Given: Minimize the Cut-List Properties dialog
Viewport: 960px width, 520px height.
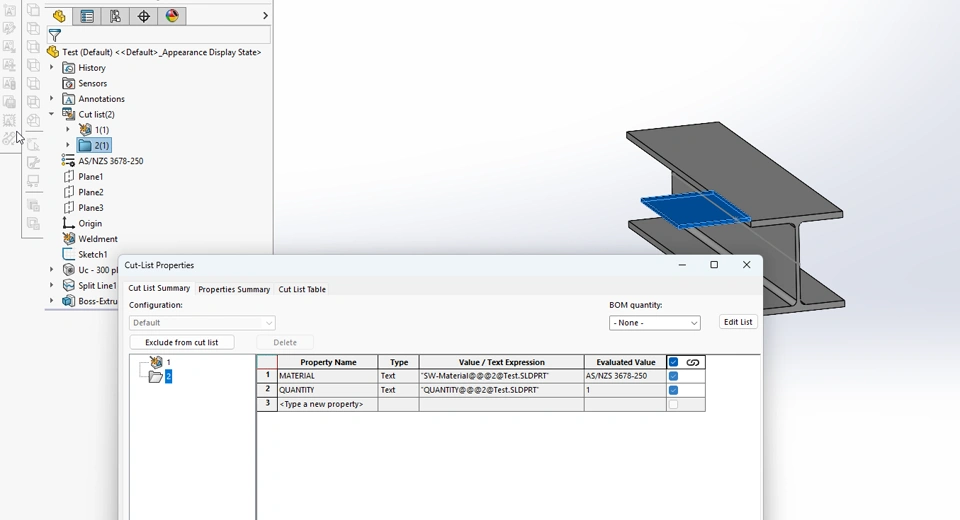Looking at the screenshot, I should click(682, 265).
